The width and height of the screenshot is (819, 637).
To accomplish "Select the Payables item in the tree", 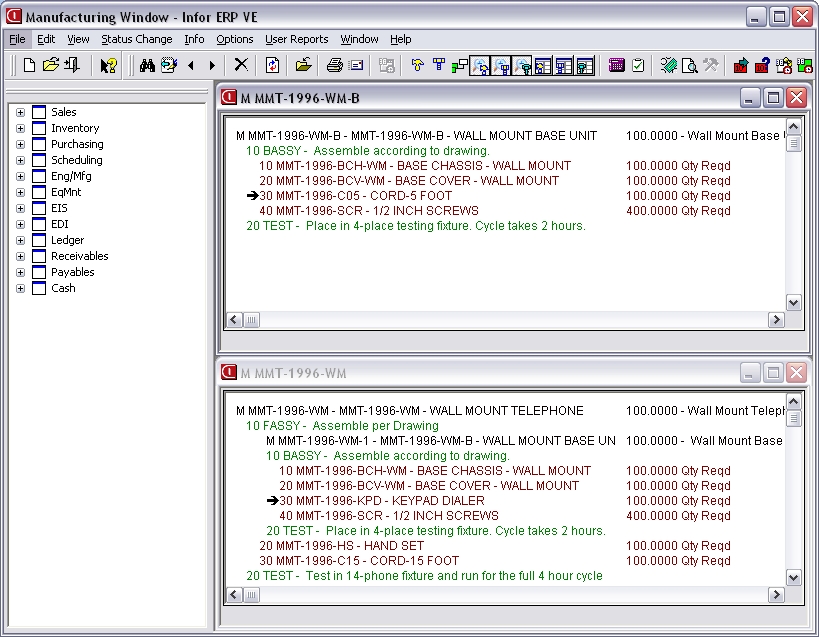I will (x=73, y=272).
